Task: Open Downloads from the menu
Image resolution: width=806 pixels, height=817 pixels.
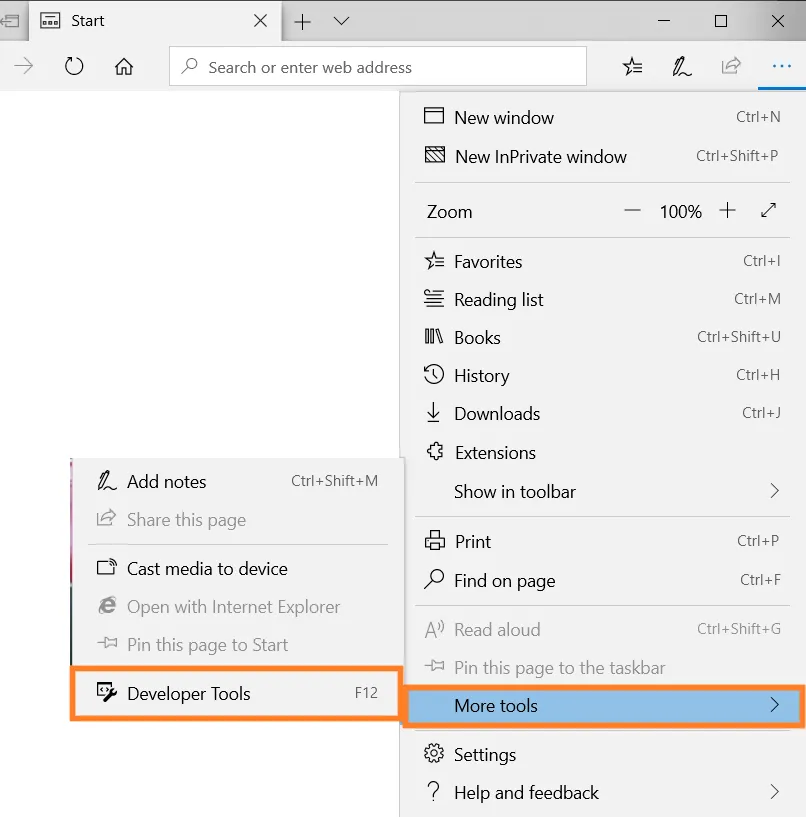Action: (x=602, y=413)
